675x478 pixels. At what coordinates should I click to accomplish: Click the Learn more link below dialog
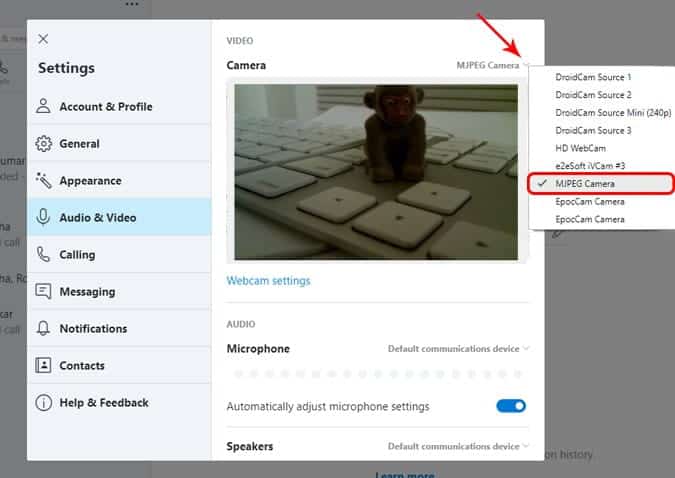coord(405,474)
